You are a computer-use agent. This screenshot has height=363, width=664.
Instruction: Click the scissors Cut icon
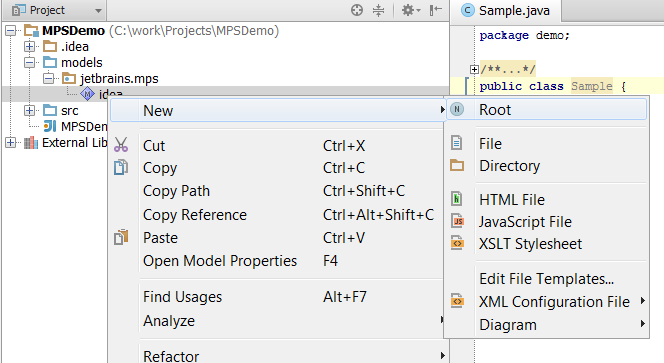tap(121, 145)
